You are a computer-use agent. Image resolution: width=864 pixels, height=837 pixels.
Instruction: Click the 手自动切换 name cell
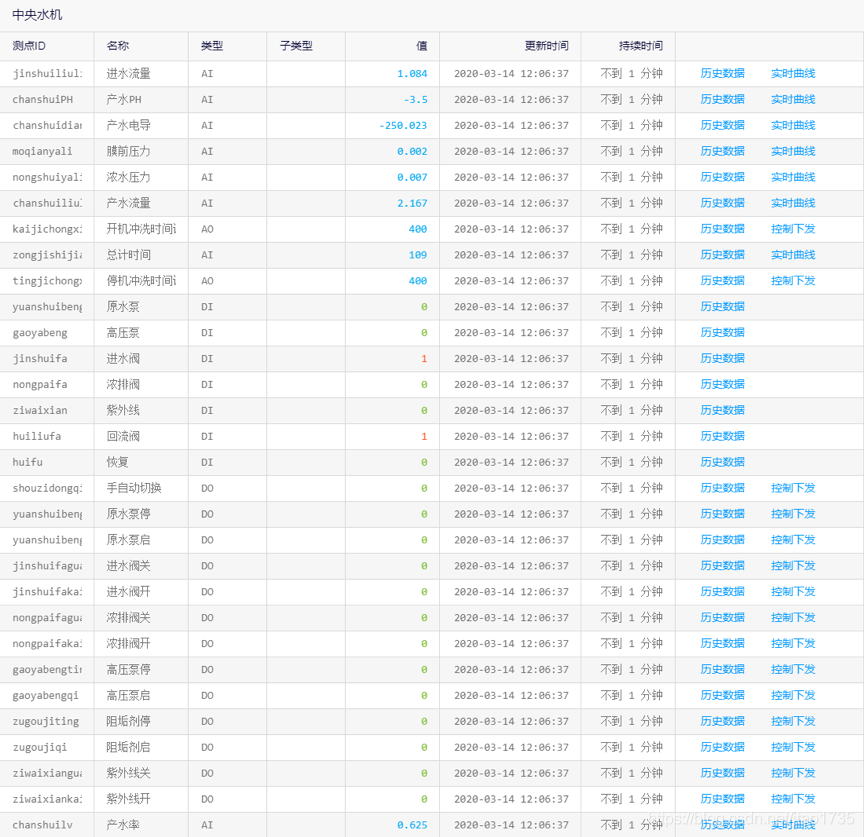(x=134, y=488)
